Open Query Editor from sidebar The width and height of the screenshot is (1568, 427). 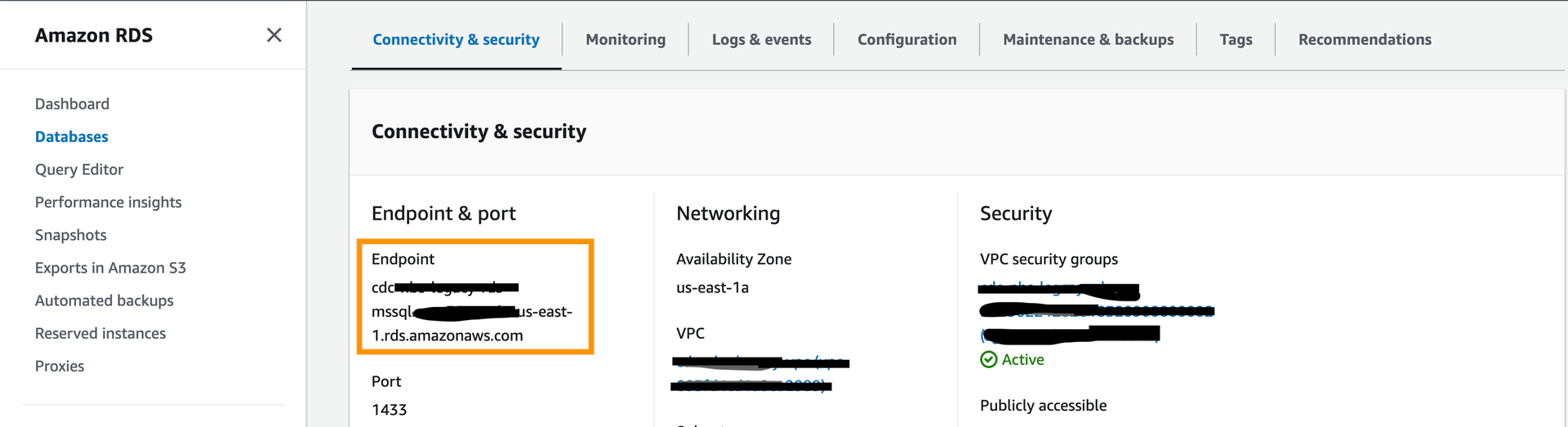coord(79,169)
